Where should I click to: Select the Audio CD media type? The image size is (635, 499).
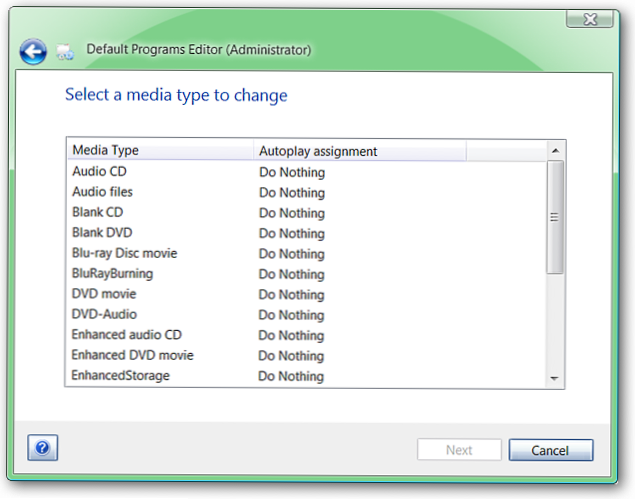tap(307, 172)
